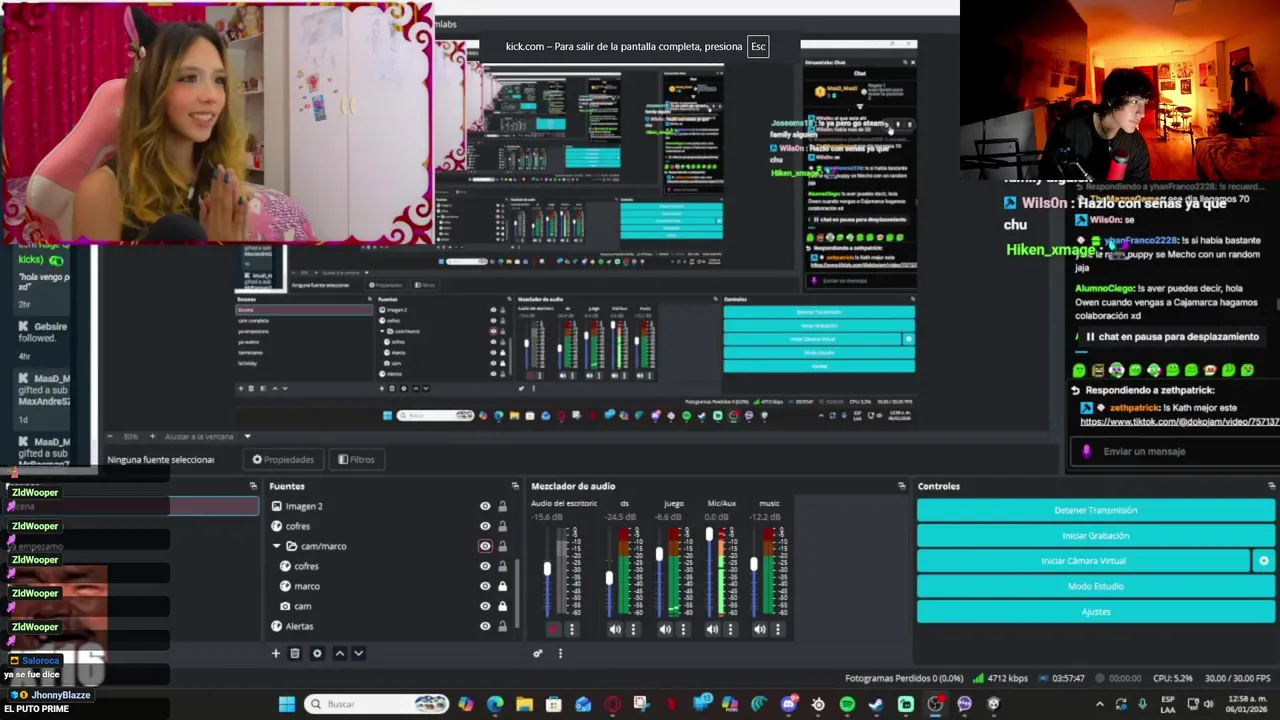The image size is (1280, 720).
Task: Move source up with arrow icon
Action: point(340,653)
